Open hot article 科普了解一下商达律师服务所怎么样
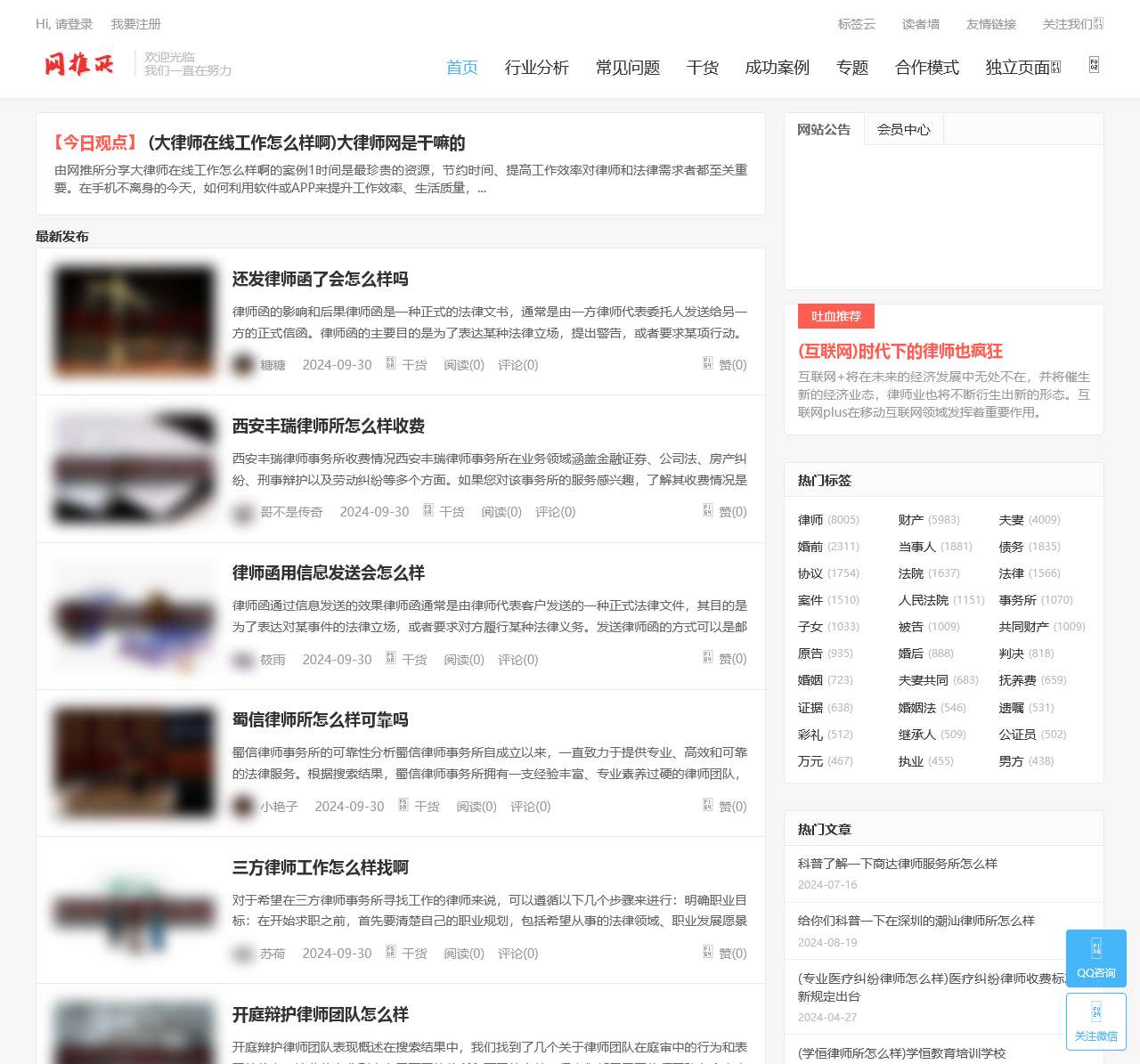 898,864
